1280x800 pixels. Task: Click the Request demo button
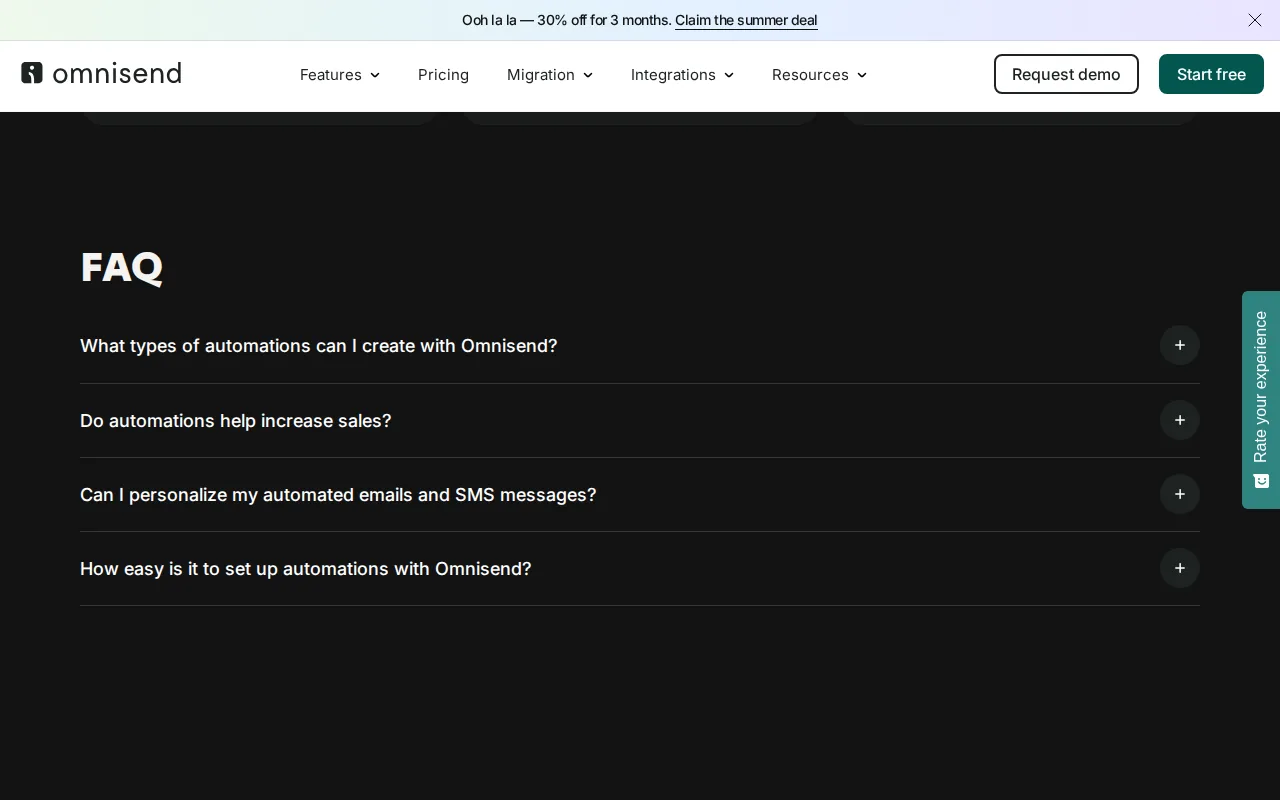[1066, 74]
